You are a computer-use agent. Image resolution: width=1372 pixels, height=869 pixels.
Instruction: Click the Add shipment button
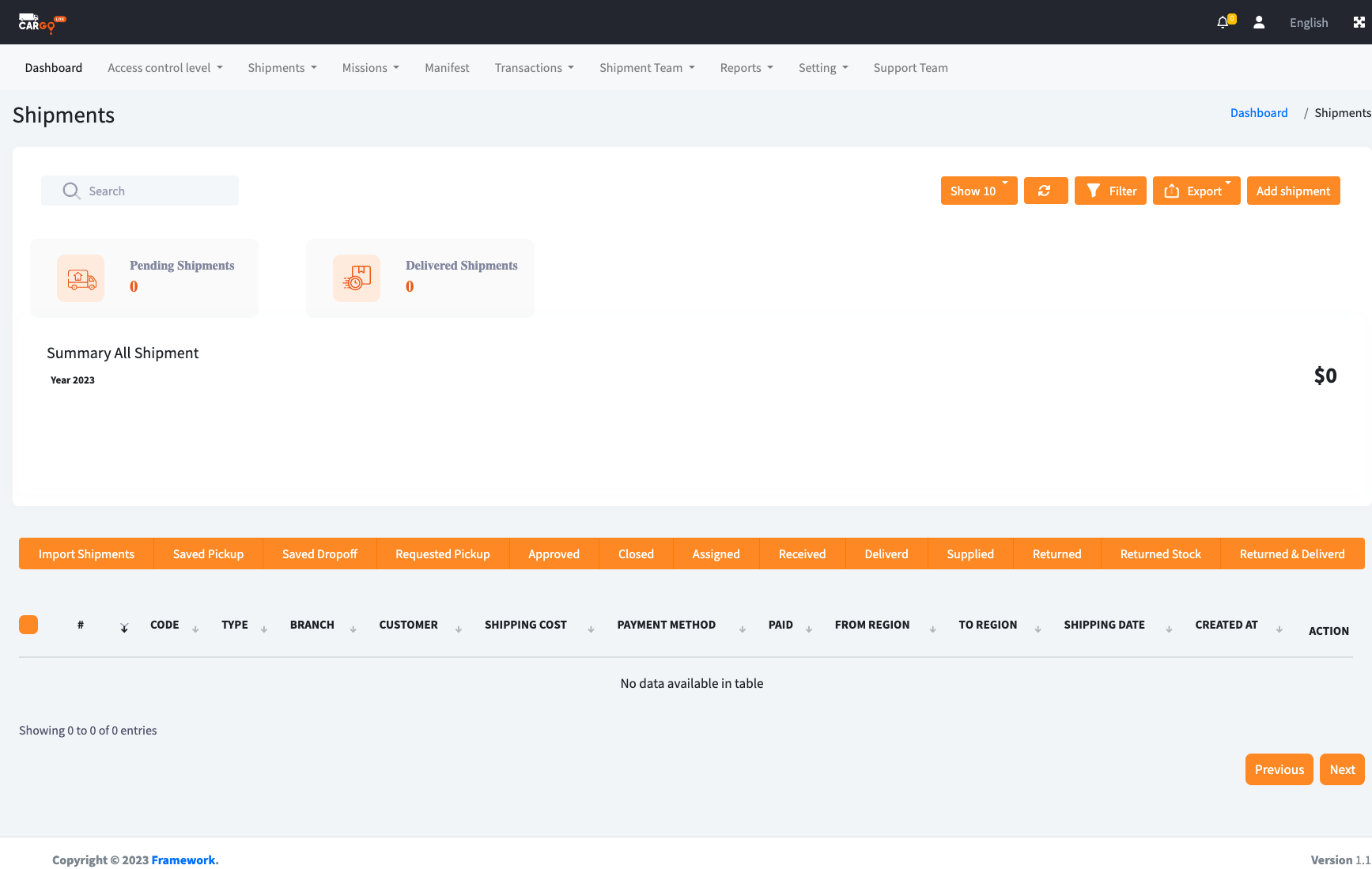point(1293,191)
